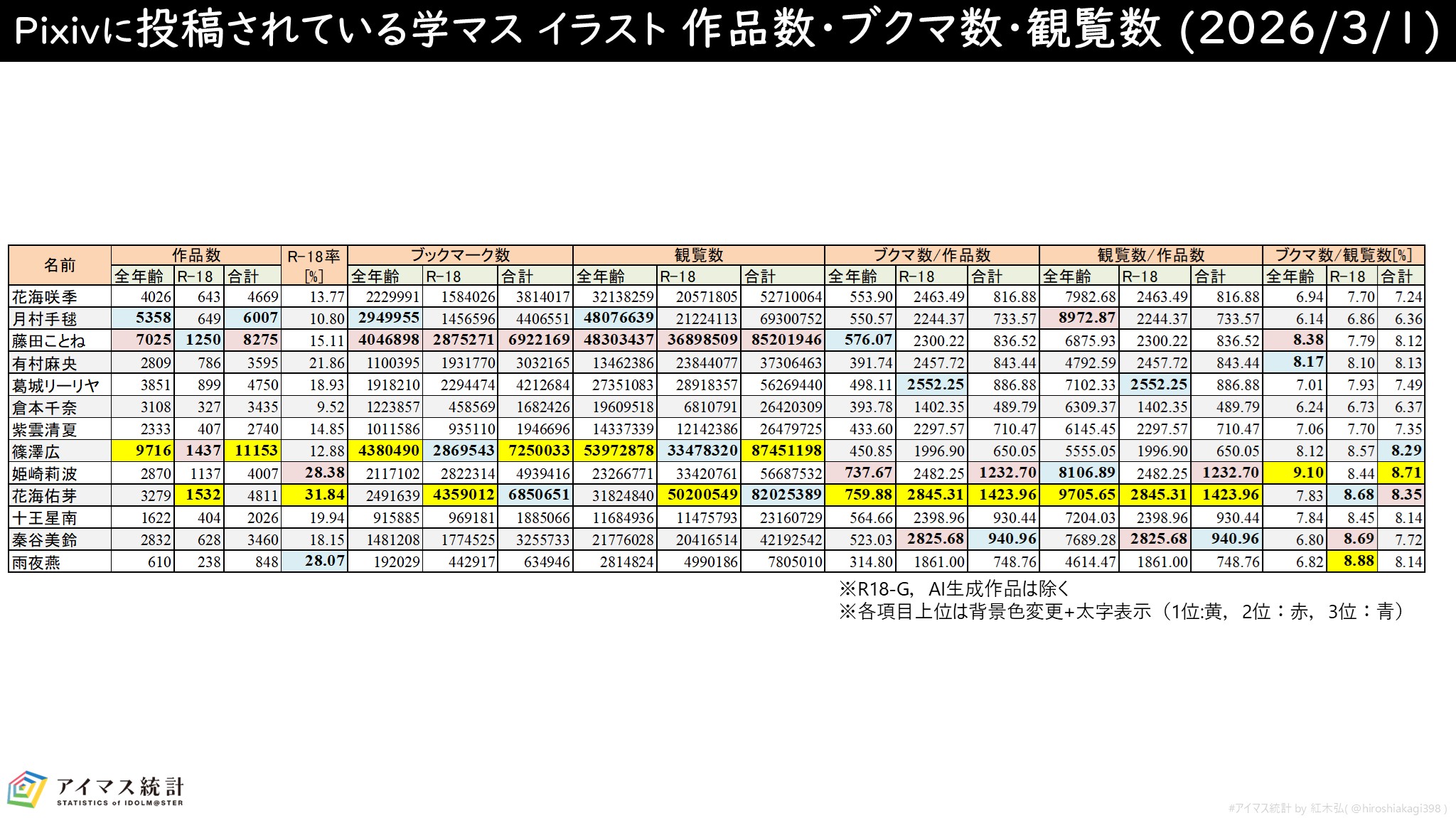The height and width of the screenshot is (818, 1456).
Task: Select the ブクマ数/観覧数[%] header cell
Action: [1343, 255]
